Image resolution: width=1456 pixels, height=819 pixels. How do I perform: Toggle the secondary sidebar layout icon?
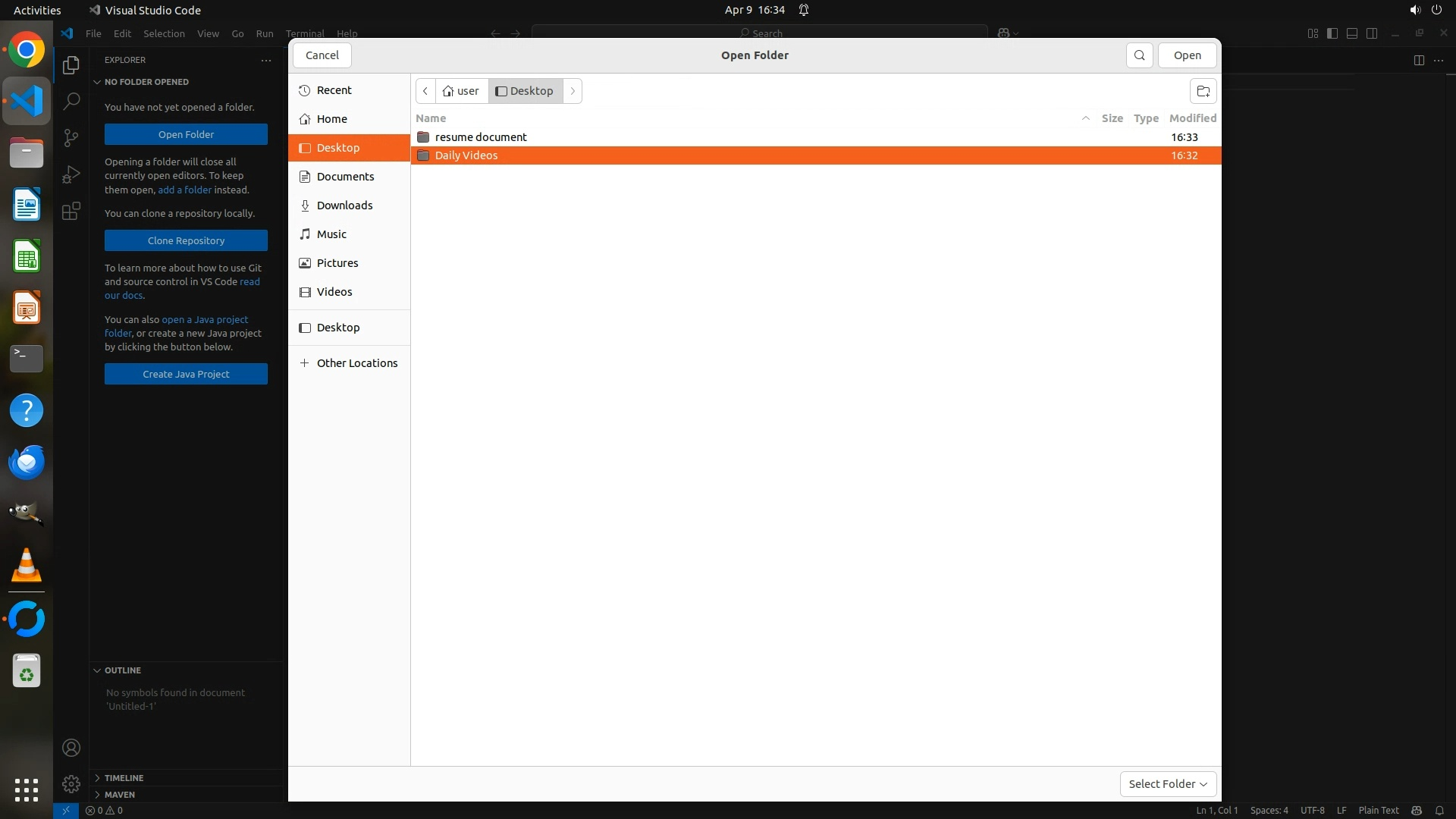click(1372, 33)
